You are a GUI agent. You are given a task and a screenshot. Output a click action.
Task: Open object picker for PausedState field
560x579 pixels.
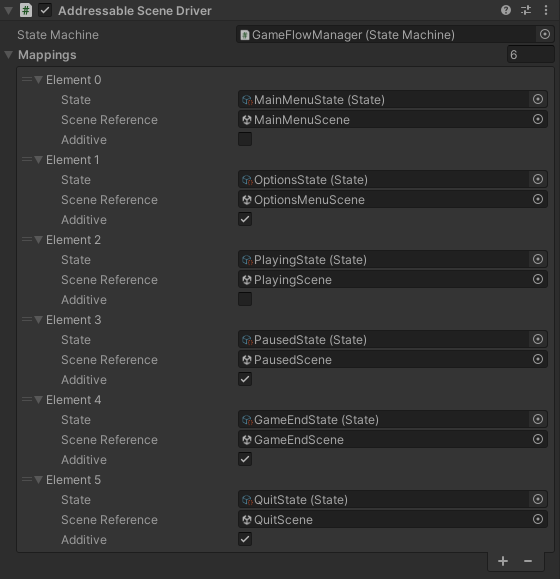click(x=538, y=339)
